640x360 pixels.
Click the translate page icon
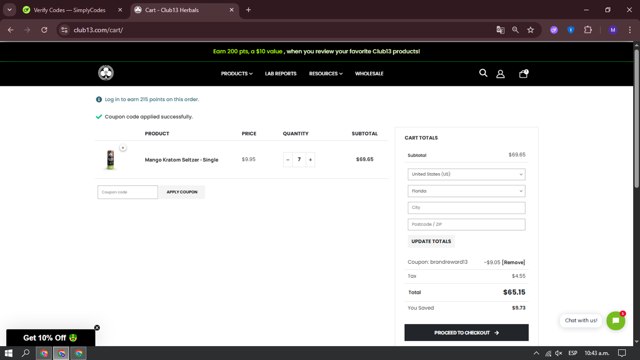pyautogui.click(x=500, y=30)
